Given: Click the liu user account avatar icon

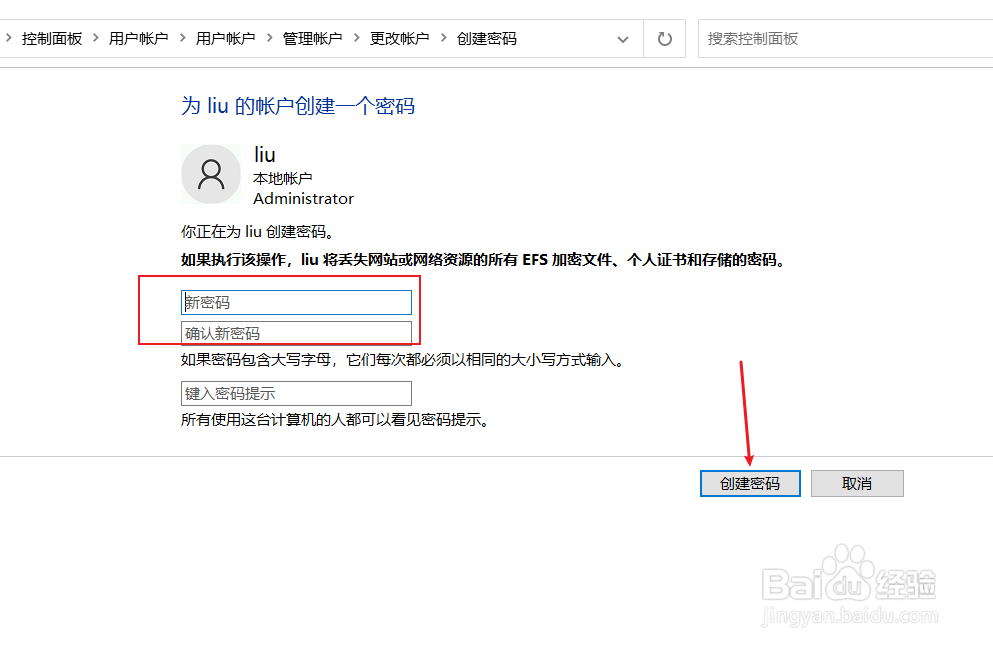Looking at the screenshot, I should 210,173.
